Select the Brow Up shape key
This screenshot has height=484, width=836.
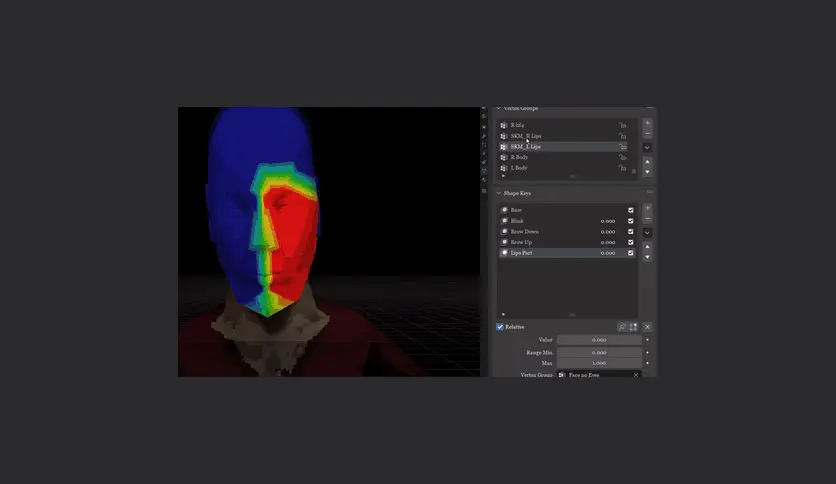(567, 242)
